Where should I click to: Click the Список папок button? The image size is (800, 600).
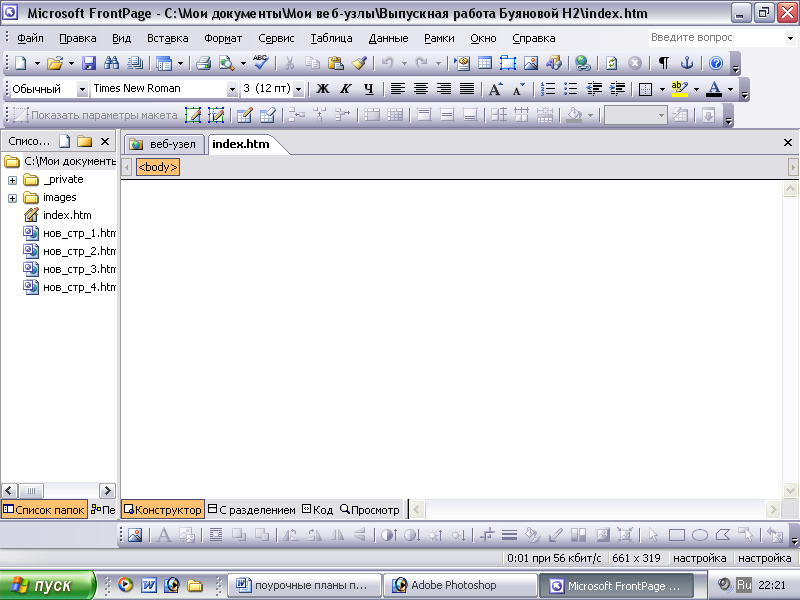44,510
